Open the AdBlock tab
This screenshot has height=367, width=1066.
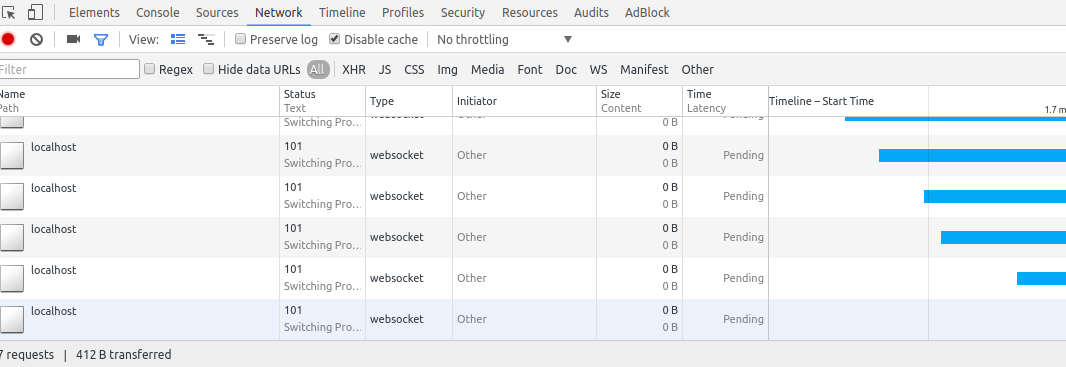(647, 12)
